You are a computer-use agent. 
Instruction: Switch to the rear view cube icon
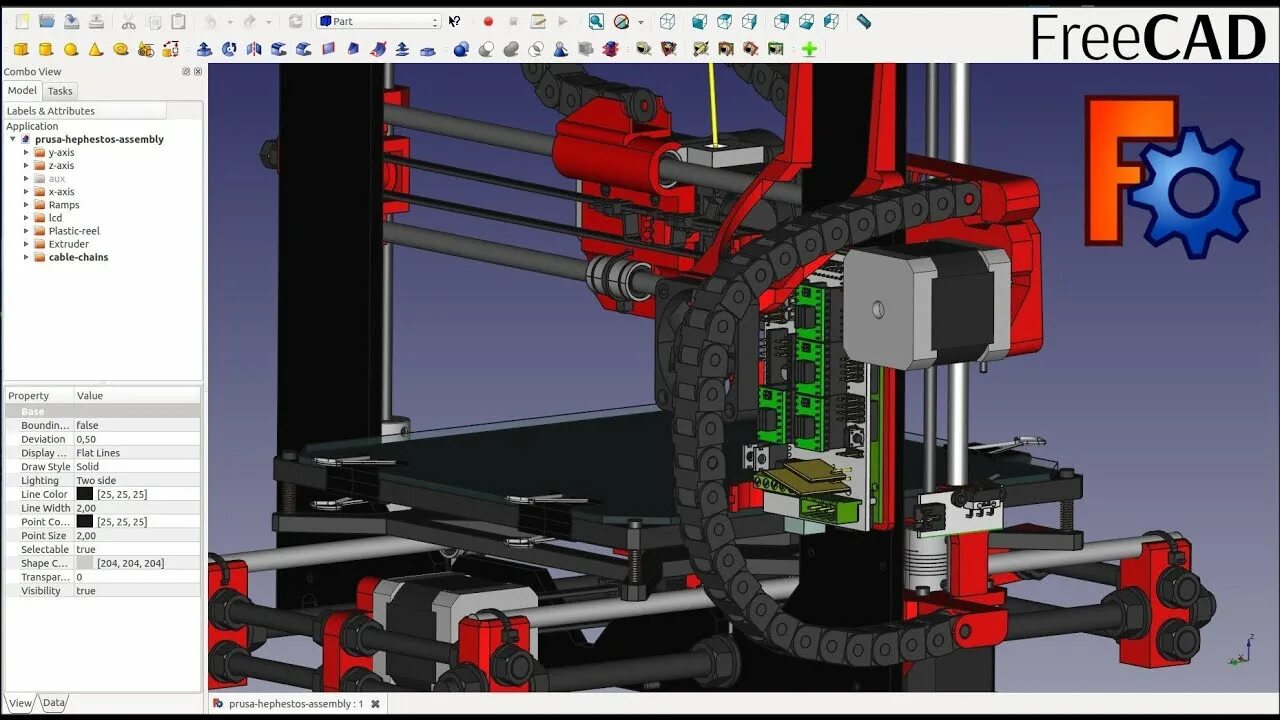point(781,21)
